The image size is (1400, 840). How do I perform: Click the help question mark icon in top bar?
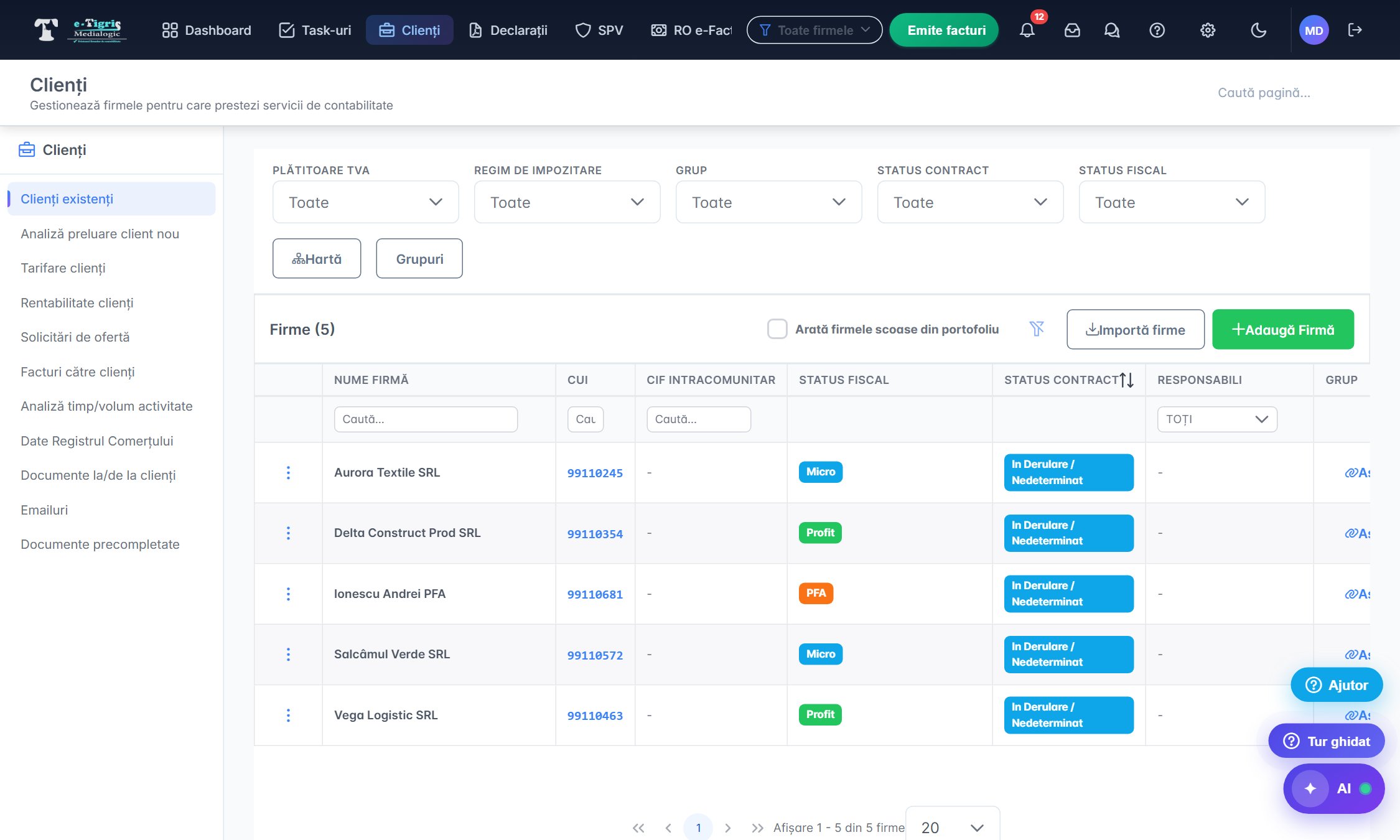(x=1157, y=30)
